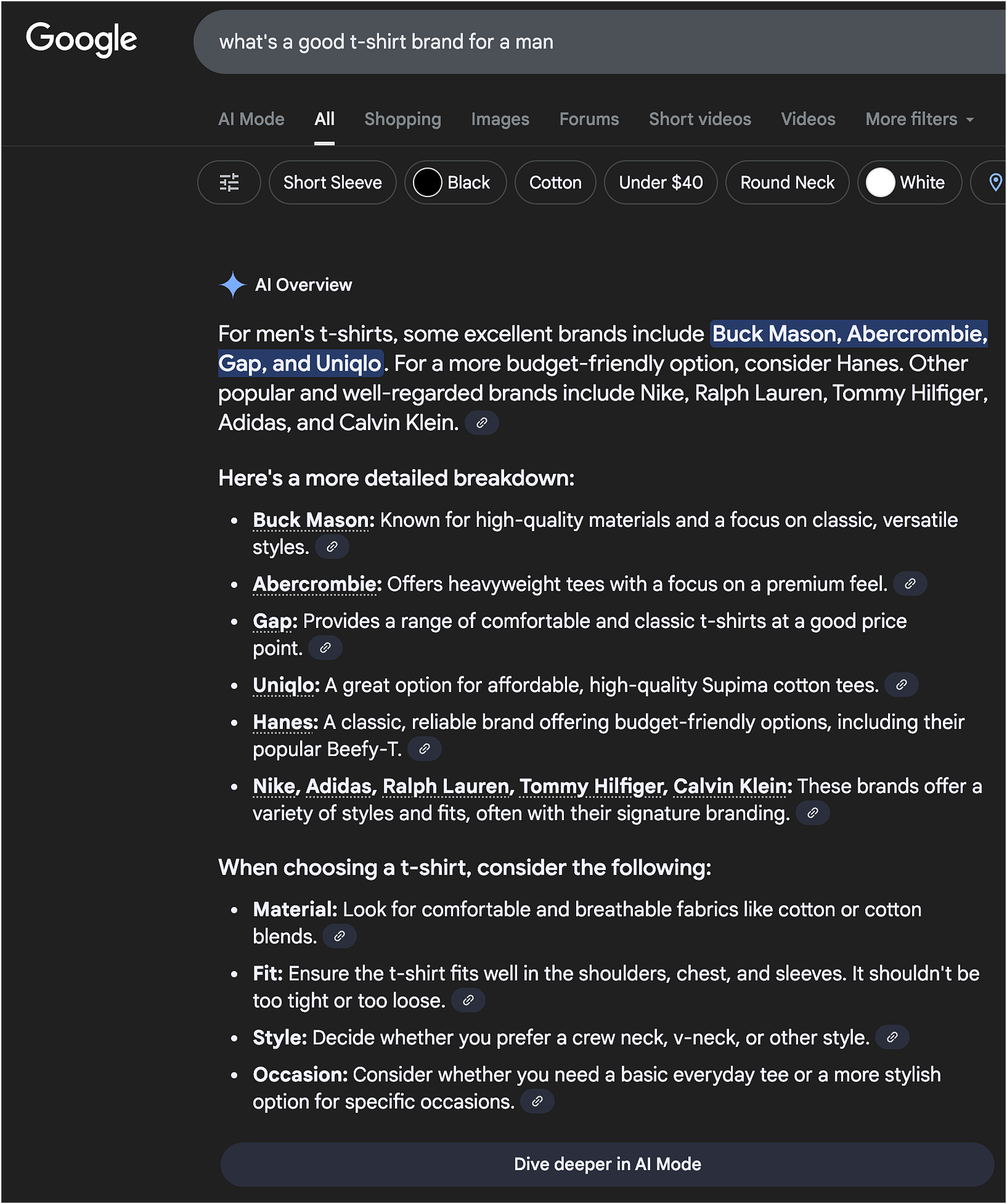The width and height of the screenshot is (1007, 1204).
Task: Click the AI Overview heading text
Action: (304, 285)
